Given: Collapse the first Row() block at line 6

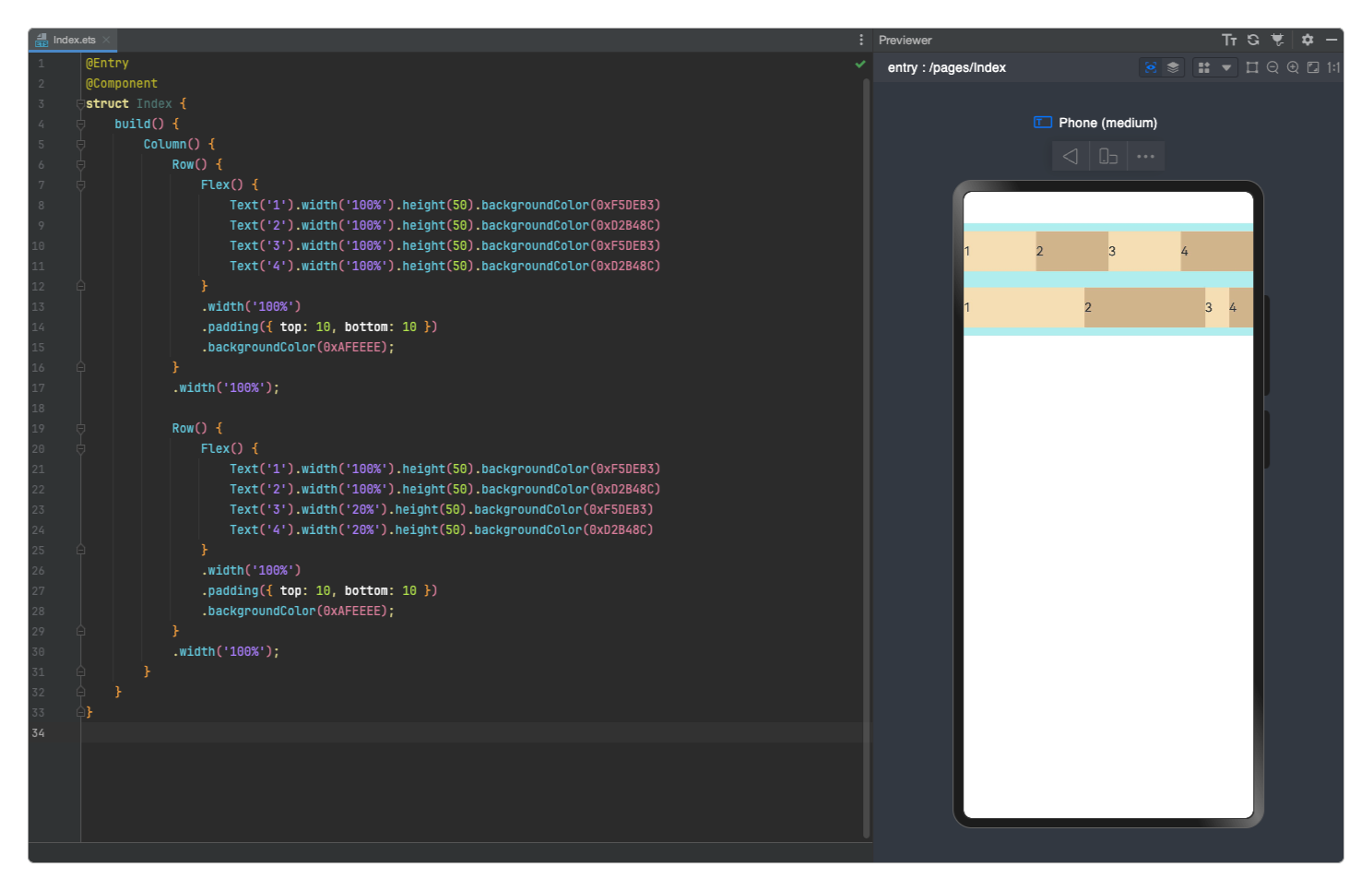Looking at the screenshot, I should [81, 164].
